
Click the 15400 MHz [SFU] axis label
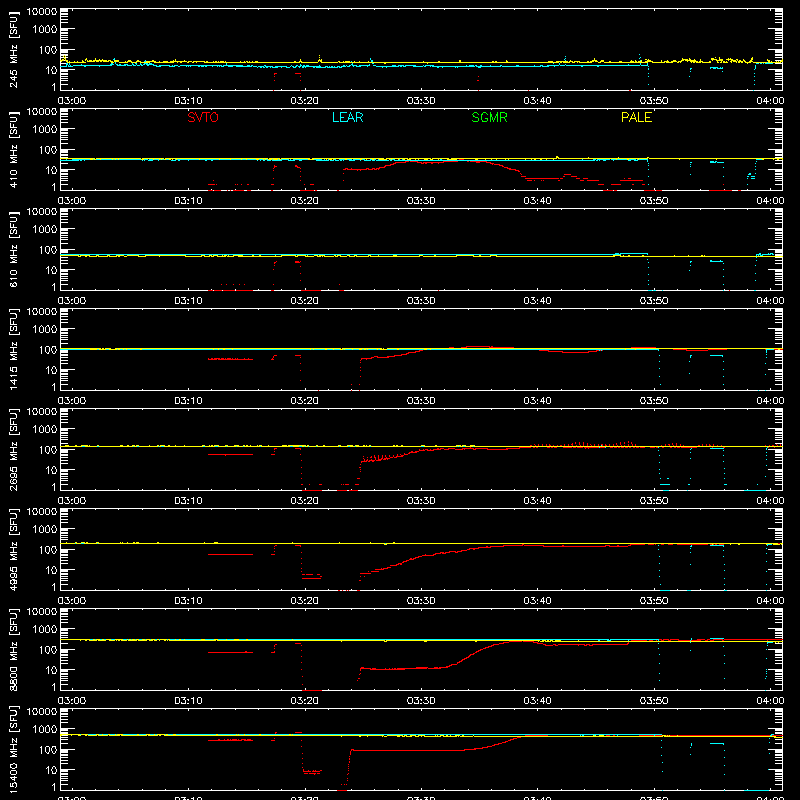[14, 750]
